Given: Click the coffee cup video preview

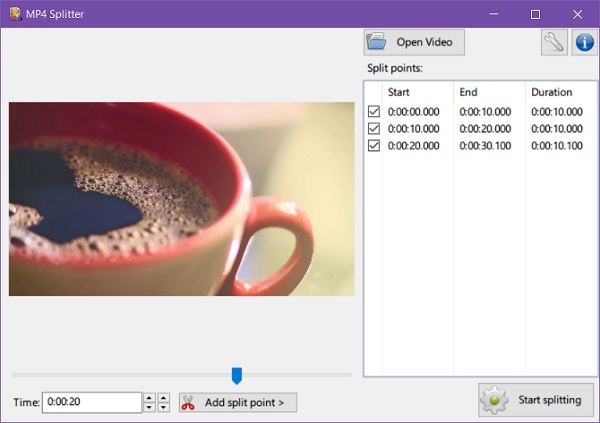Looking at the screenshot, I should tap(182, 199).
